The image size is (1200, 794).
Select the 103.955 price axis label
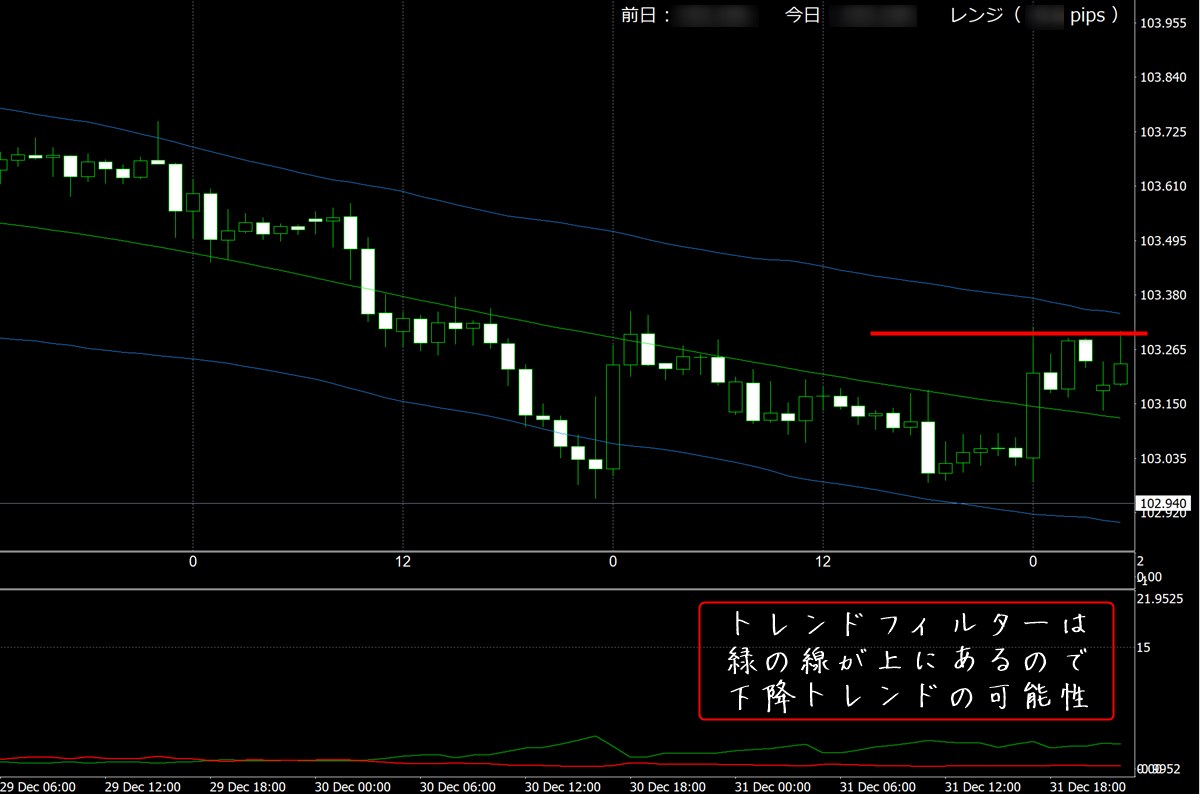(1162, 23)
